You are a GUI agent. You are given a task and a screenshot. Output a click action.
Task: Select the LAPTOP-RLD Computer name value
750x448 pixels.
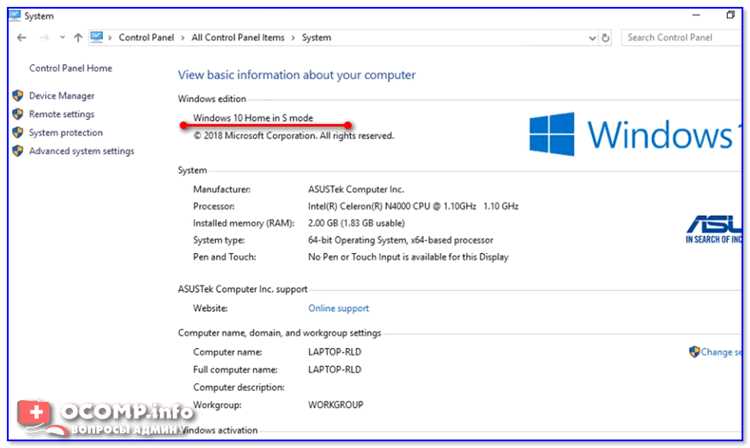[x=335, y=352]
